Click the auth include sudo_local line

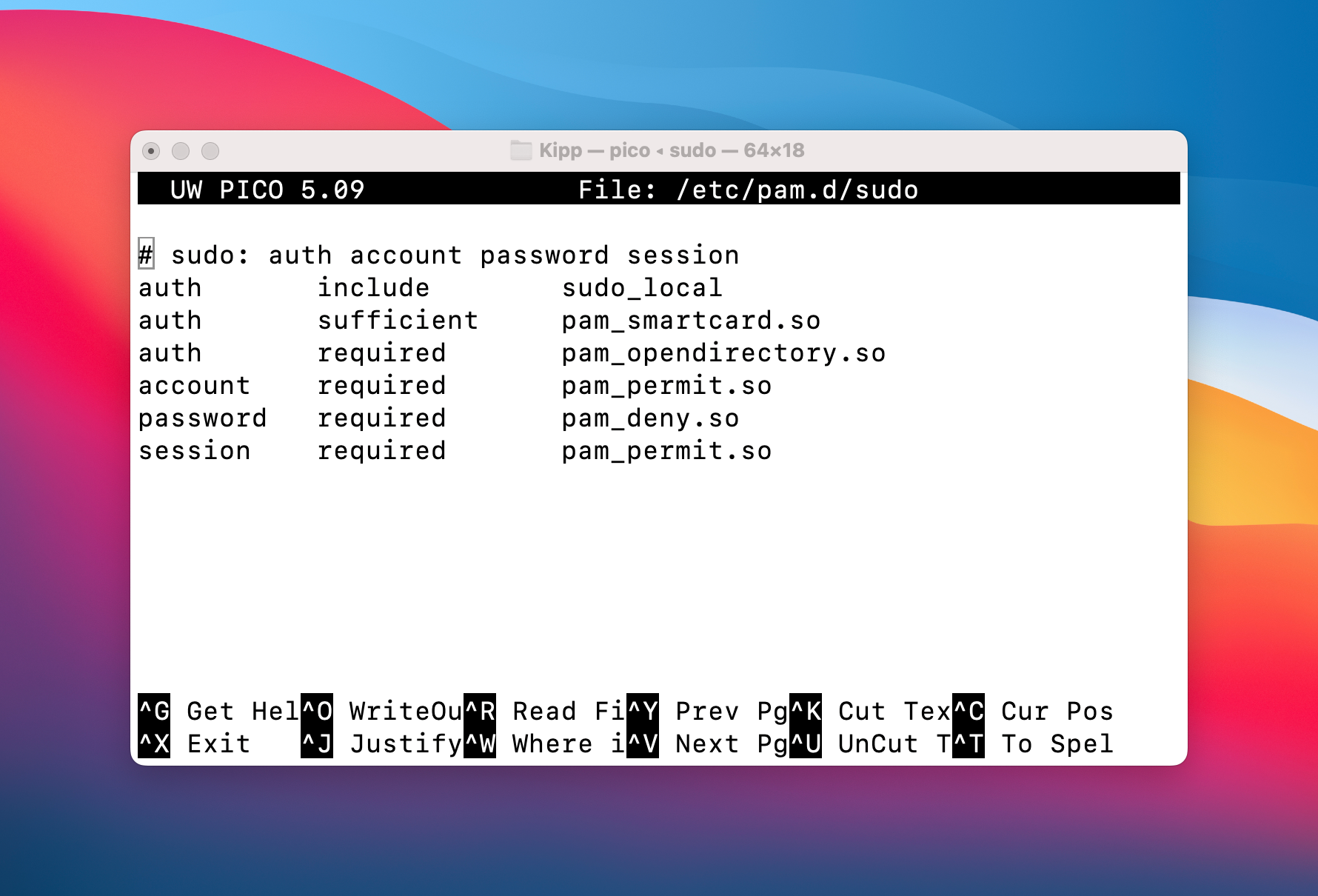(x=429, y=287)
